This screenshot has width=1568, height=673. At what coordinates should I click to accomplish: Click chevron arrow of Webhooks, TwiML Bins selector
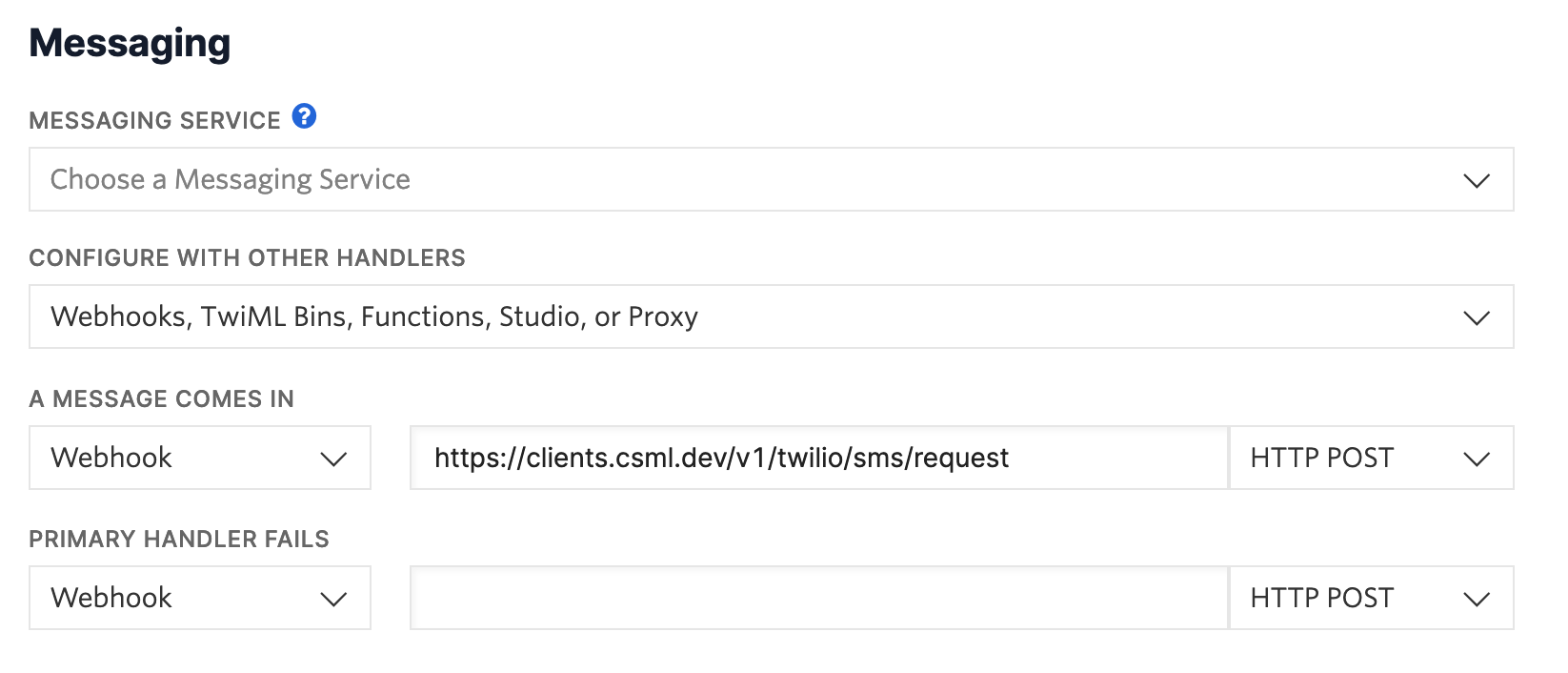pyautogui.click(x=1477, y=317)
